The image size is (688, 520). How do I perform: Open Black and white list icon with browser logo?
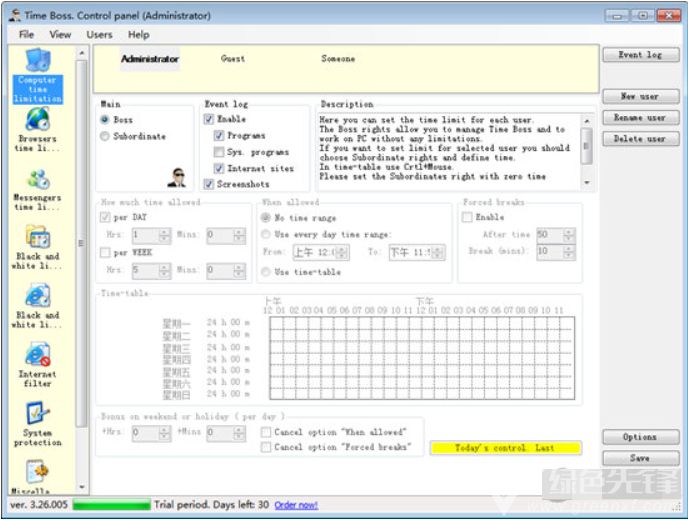coord(38,295)
